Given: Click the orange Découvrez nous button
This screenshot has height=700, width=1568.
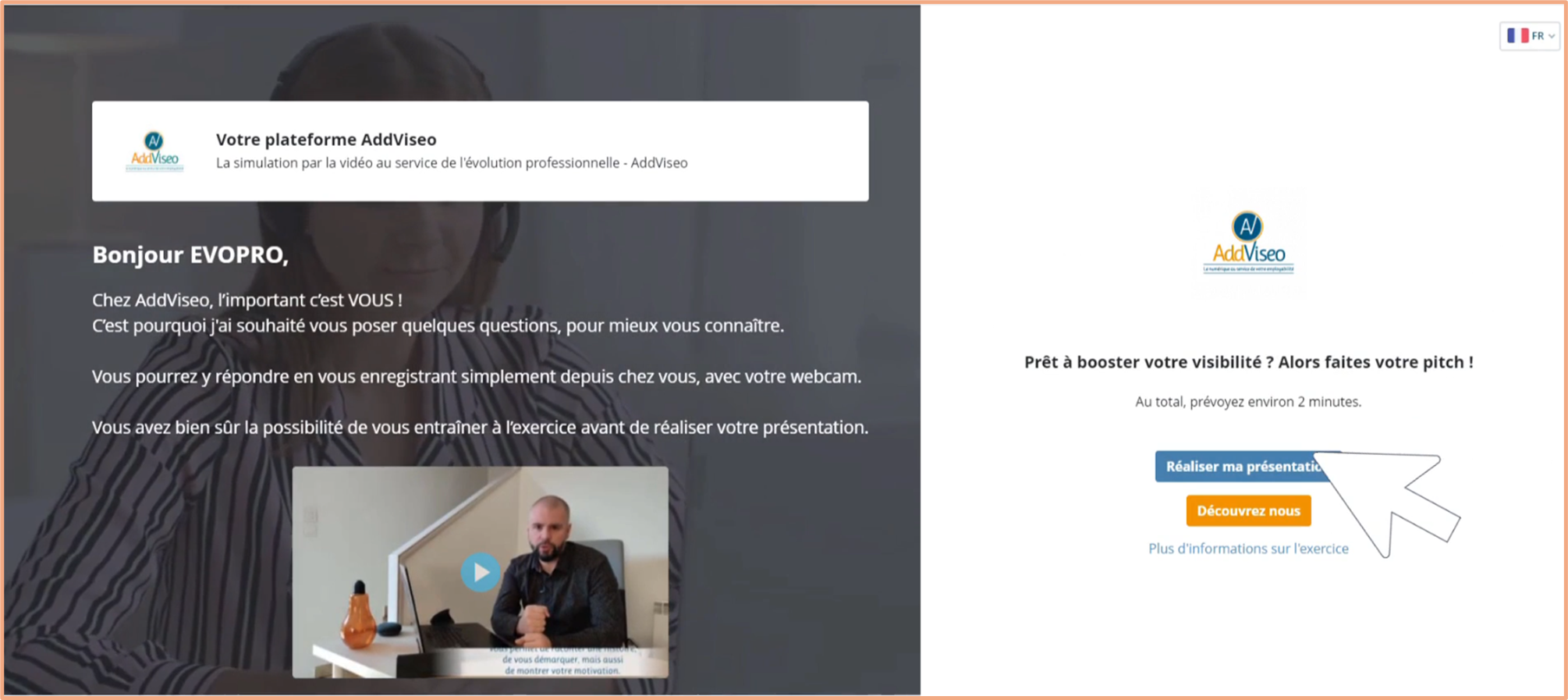Looking at the screenshot, I should tap(1248, 511).
